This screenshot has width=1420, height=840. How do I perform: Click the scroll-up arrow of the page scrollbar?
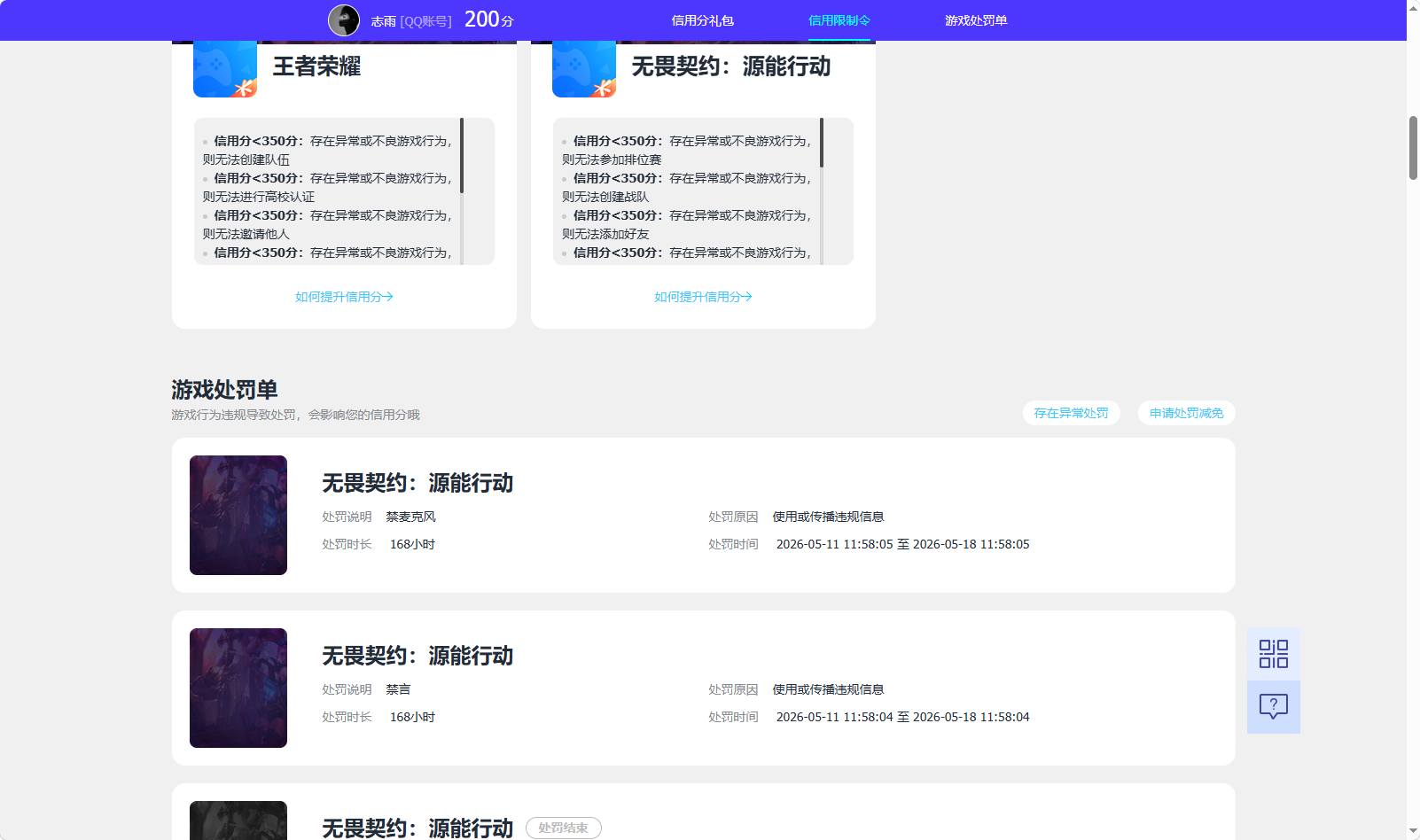(x=1413, y=7)
